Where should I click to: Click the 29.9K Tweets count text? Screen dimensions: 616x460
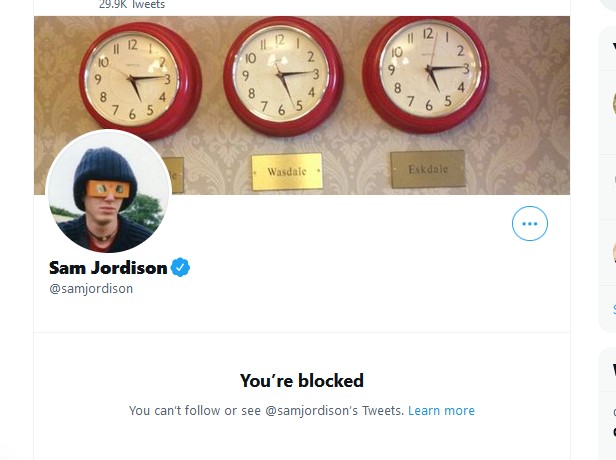click(132, 4)
